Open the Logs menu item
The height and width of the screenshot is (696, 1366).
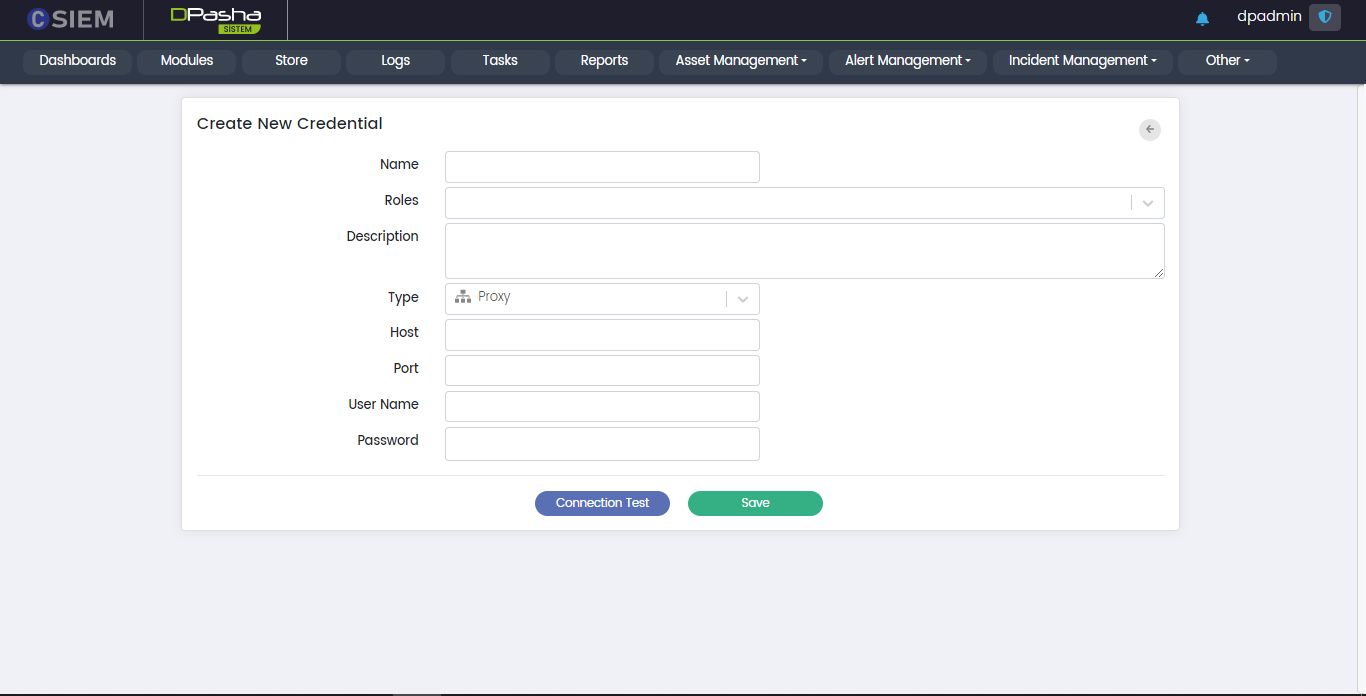point(395,61)
